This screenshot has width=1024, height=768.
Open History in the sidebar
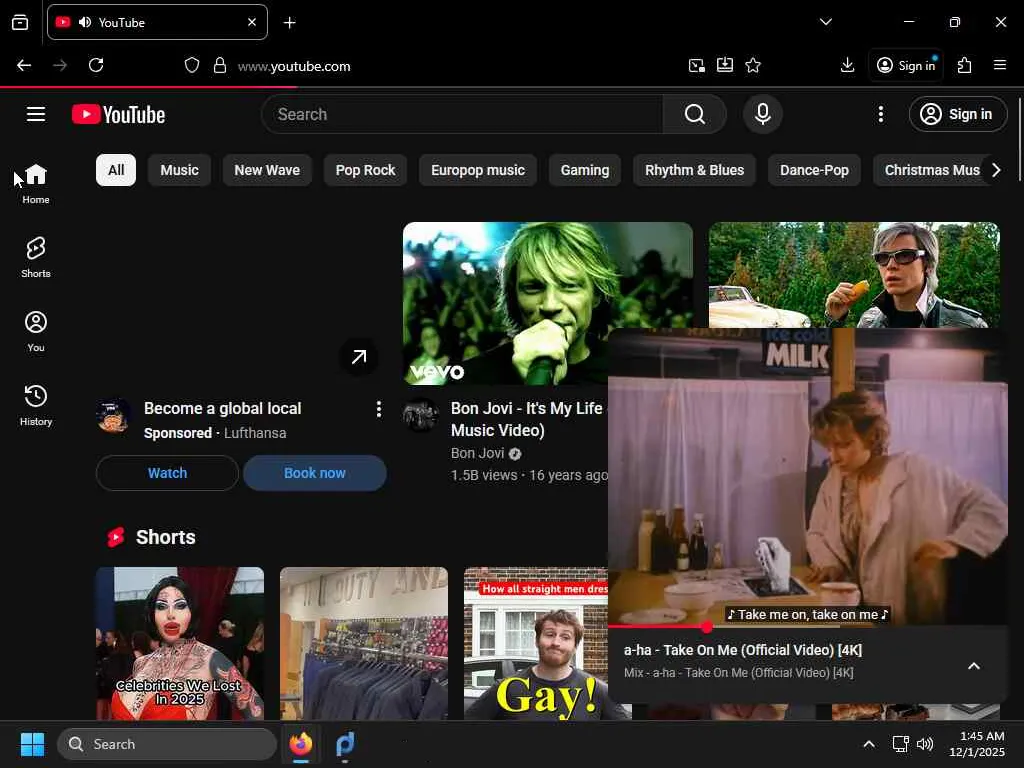[x=36, y=405]
